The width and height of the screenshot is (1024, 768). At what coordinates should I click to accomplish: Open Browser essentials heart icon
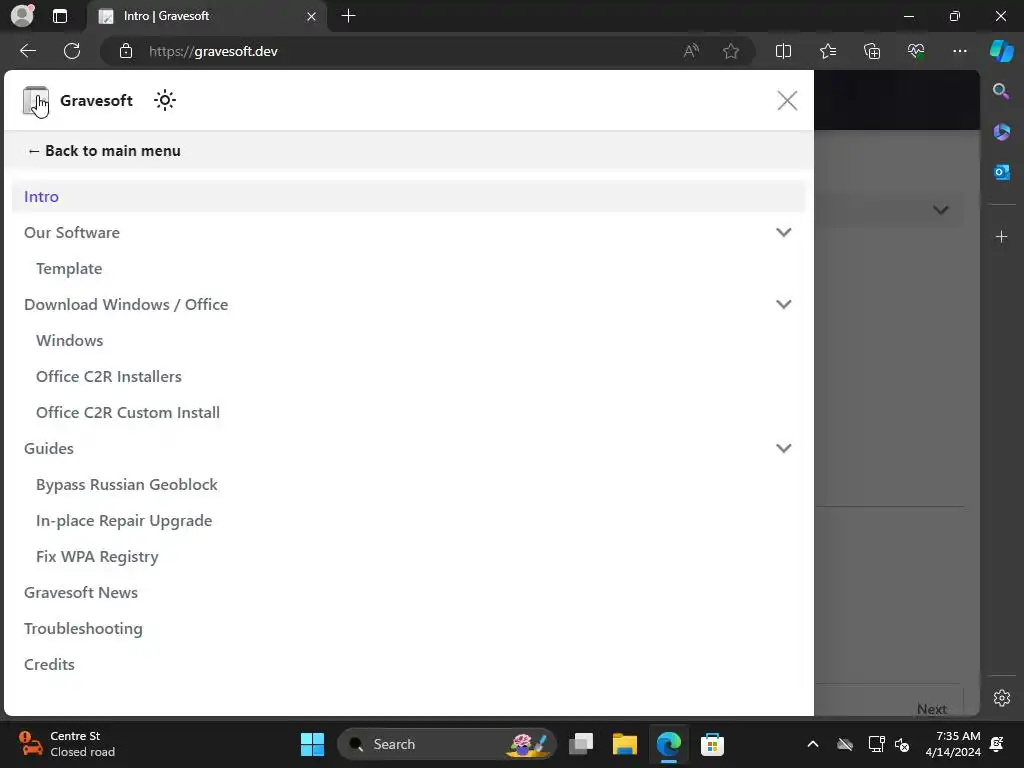916,51
